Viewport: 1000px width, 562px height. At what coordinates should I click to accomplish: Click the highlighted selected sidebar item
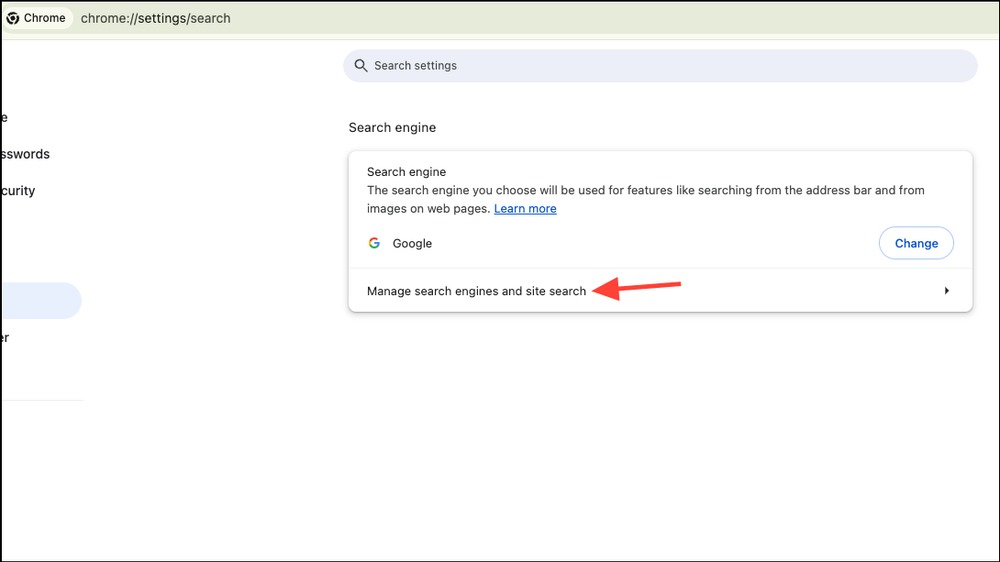[x=41, y=300]
